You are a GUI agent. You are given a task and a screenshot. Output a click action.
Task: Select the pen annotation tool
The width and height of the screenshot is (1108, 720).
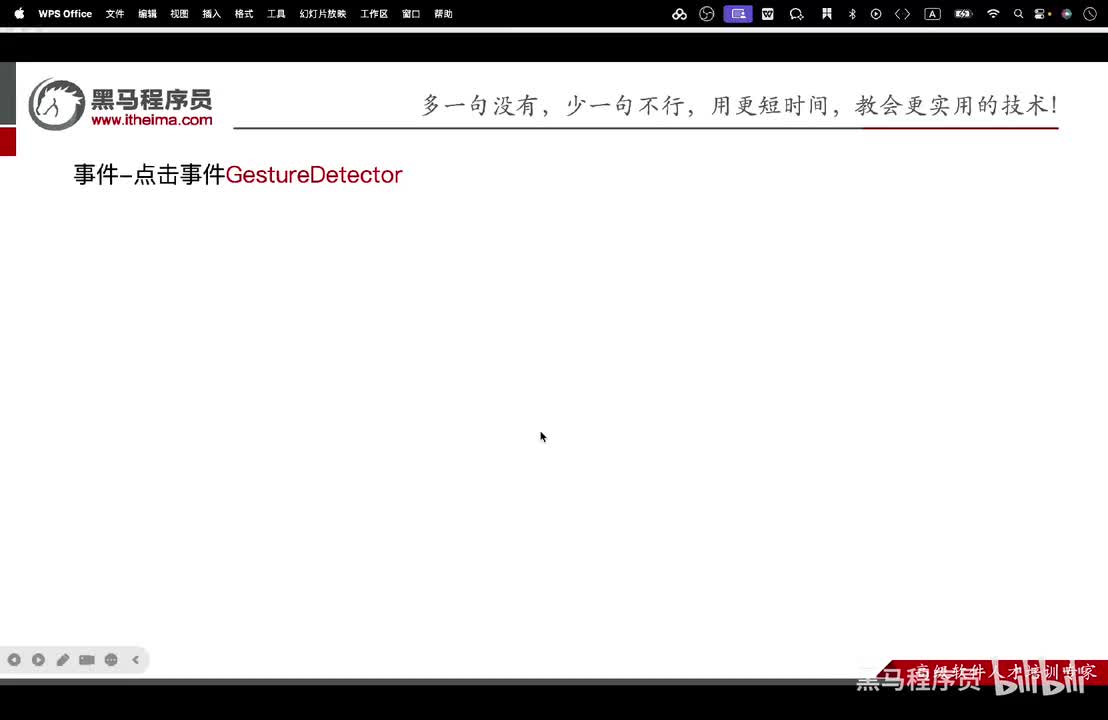(63, 659)
